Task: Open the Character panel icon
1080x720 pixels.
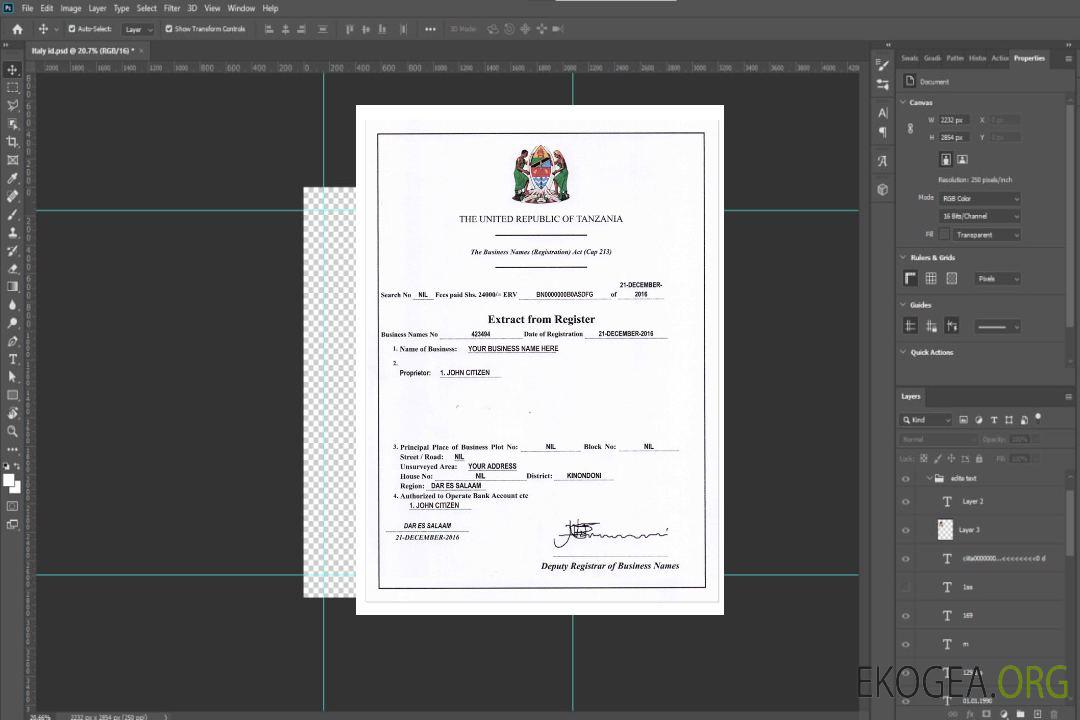Action: click(x=882, y=112)
